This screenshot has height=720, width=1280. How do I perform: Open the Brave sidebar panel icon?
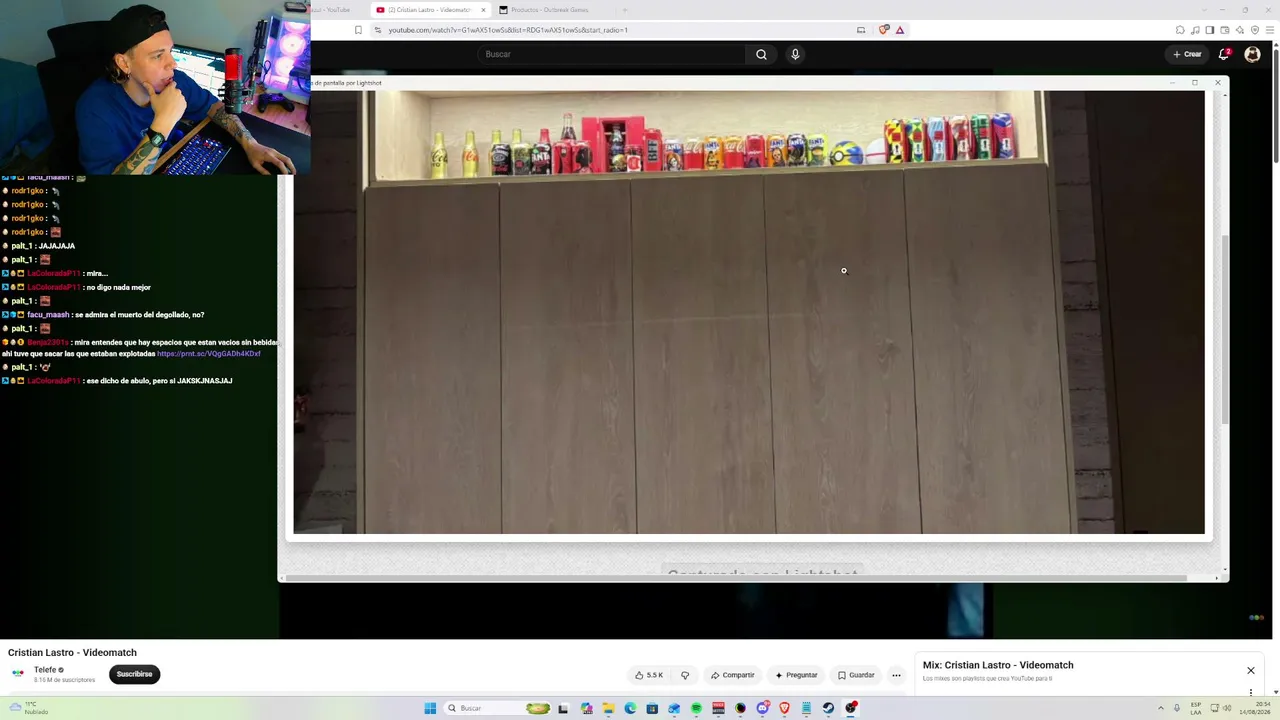point(1210,30)
